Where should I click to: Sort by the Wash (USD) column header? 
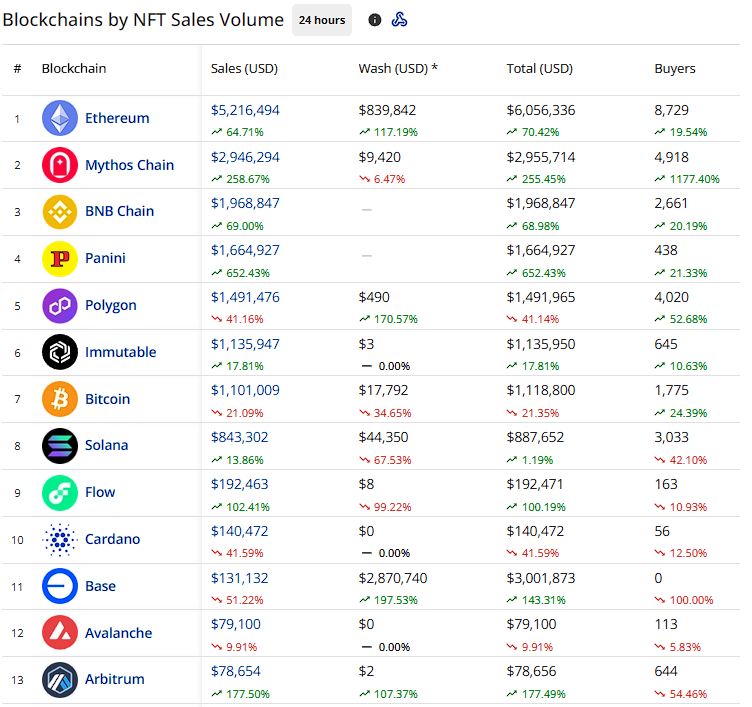click(x=398, y=69)
